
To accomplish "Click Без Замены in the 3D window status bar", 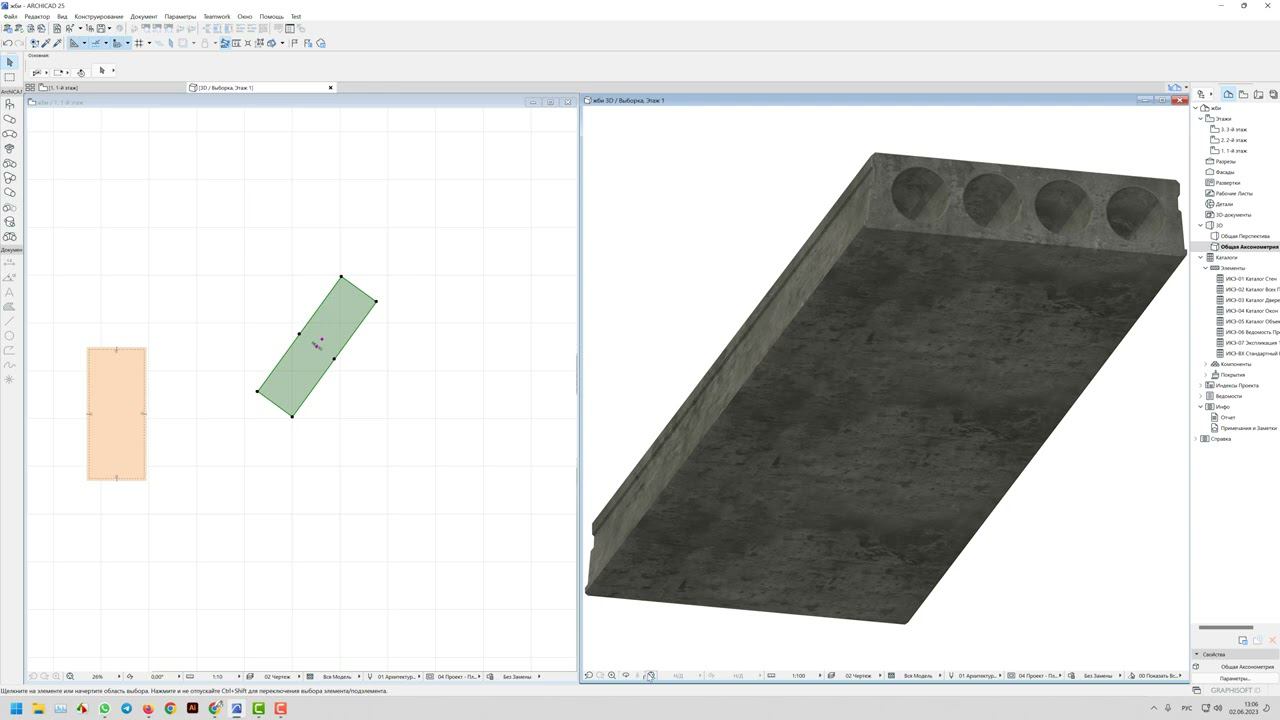I will [1098, 676].
